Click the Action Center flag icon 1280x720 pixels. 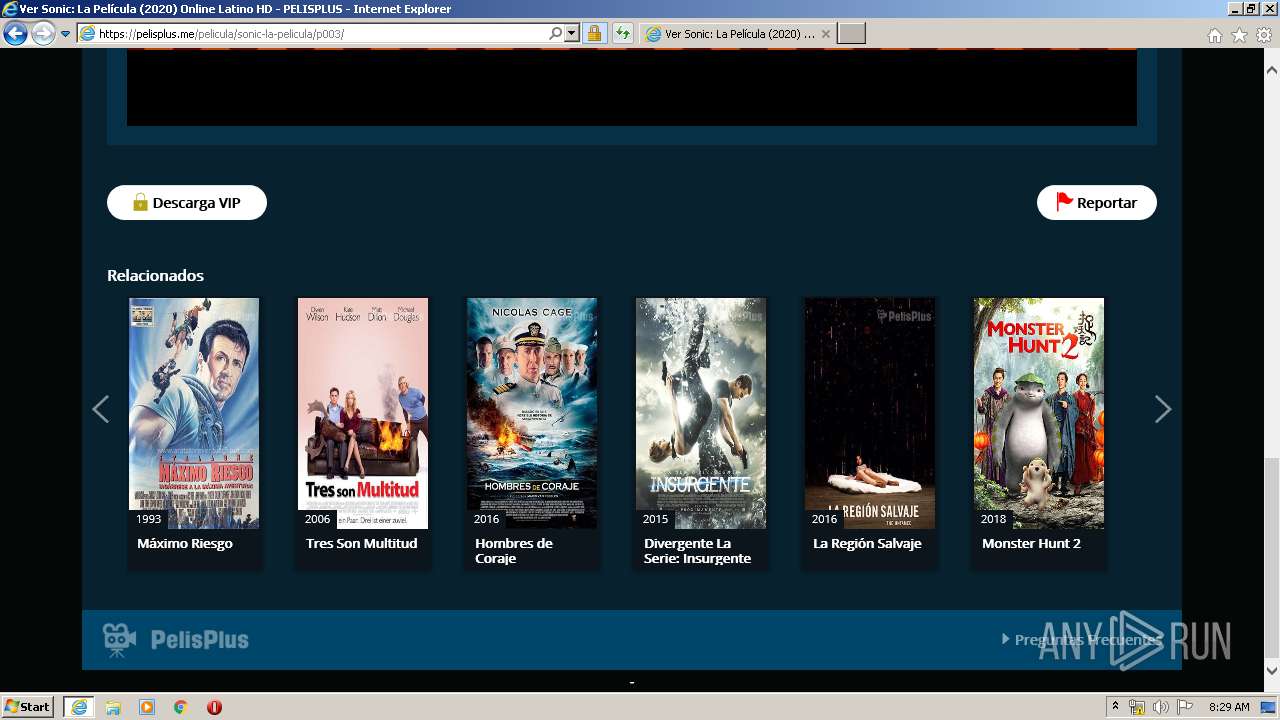click(1185, 707)
